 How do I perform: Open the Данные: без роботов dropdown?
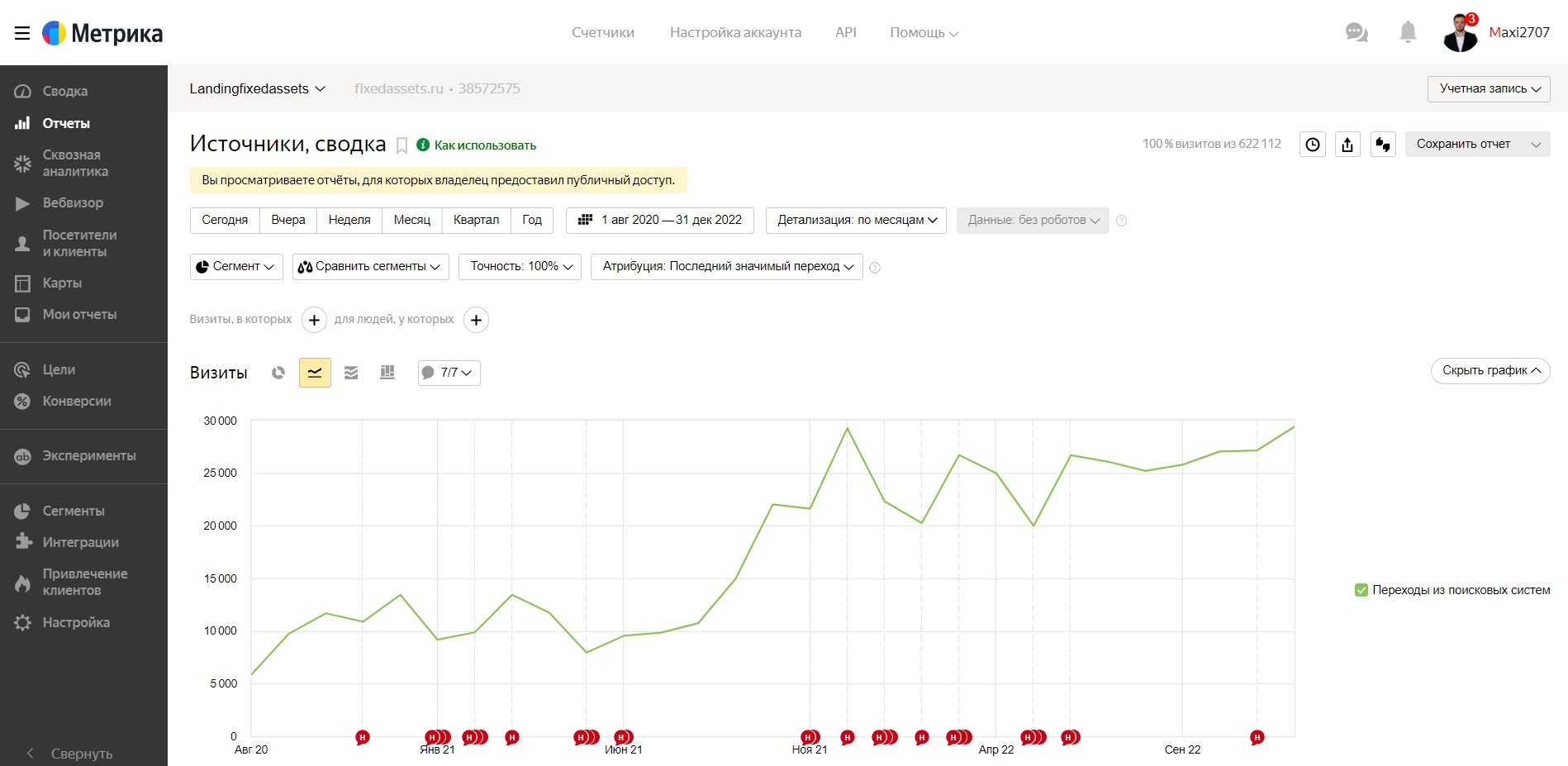(x=1033, y=220)
